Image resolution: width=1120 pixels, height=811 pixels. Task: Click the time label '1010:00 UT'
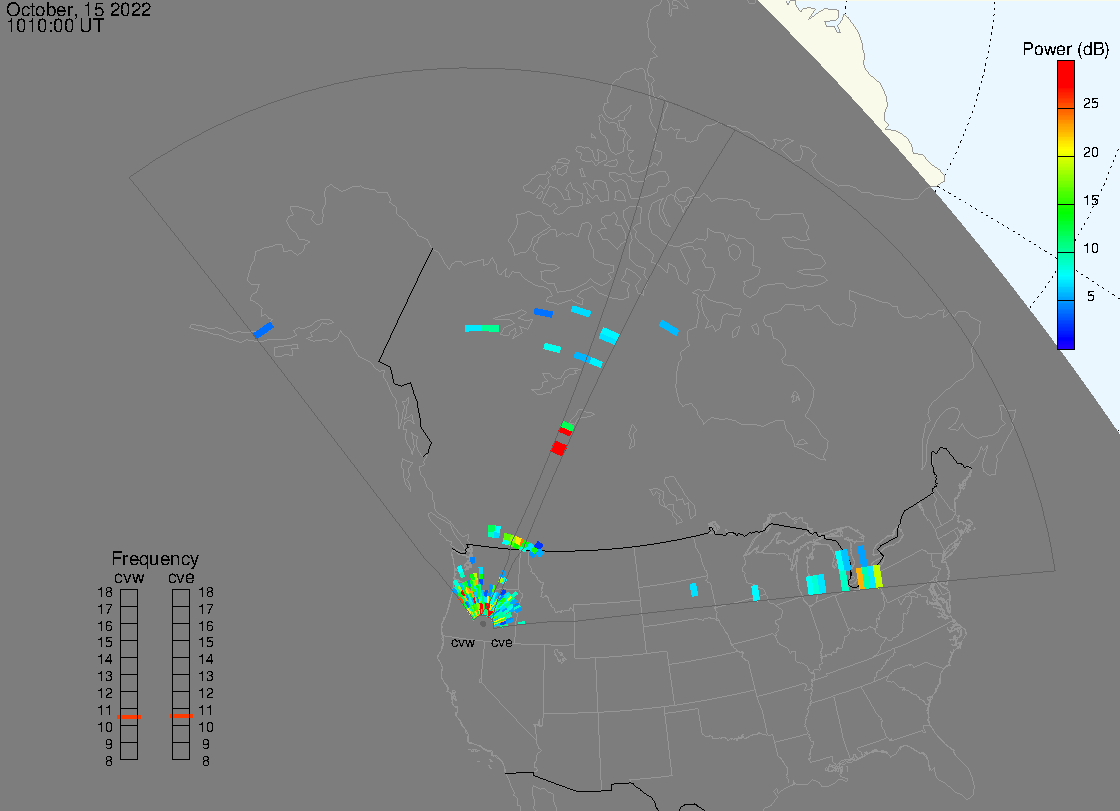(54, 26)
